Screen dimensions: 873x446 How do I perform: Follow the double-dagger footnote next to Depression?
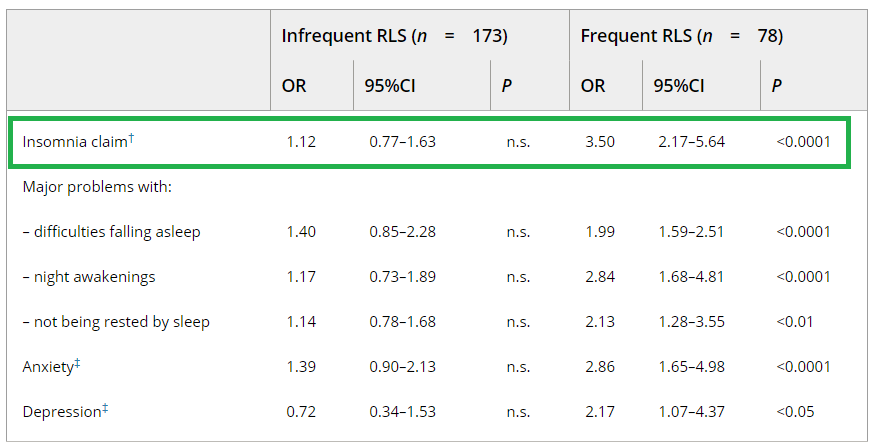coord(105,408)
